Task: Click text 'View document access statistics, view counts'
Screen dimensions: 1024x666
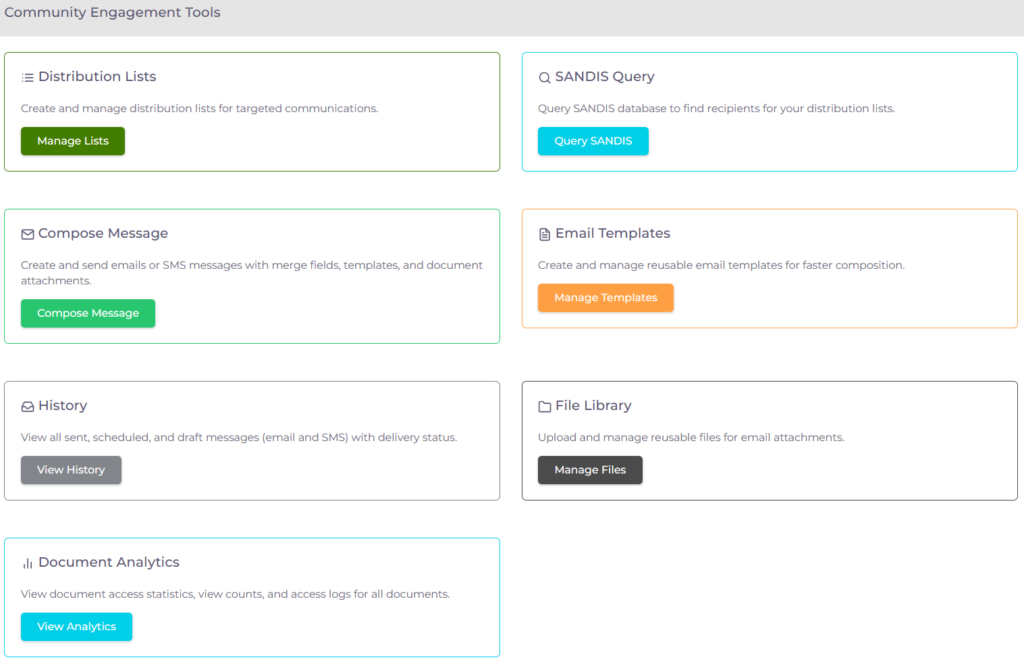Action: pos(142,594)
